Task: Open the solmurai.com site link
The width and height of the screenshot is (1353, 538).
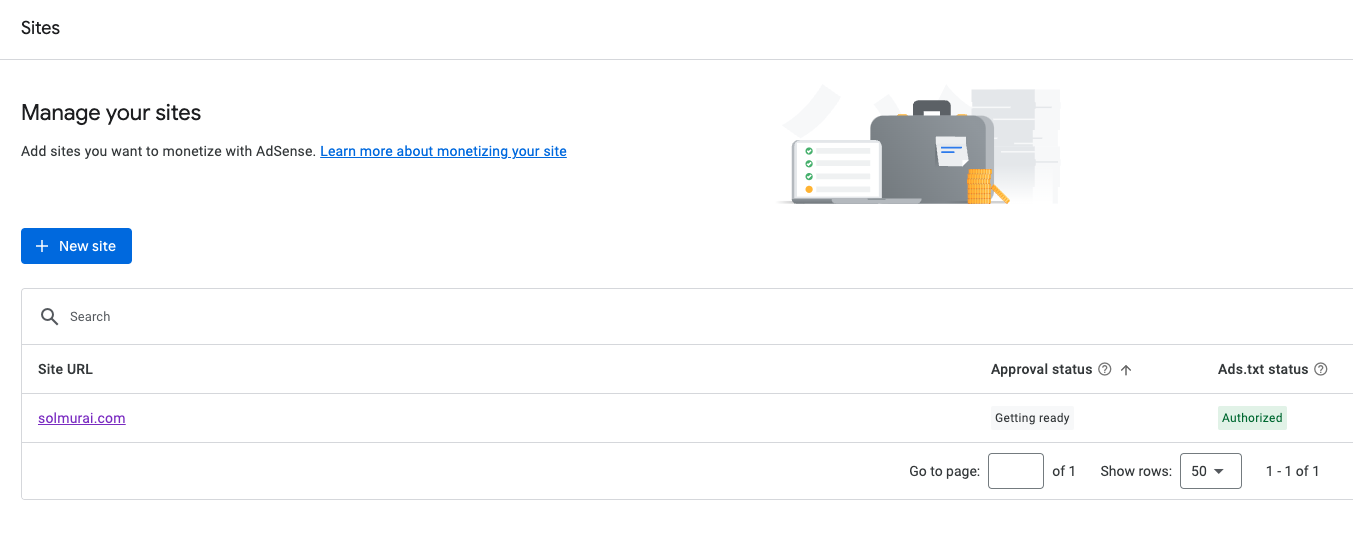Action: (x=82, y=419)
